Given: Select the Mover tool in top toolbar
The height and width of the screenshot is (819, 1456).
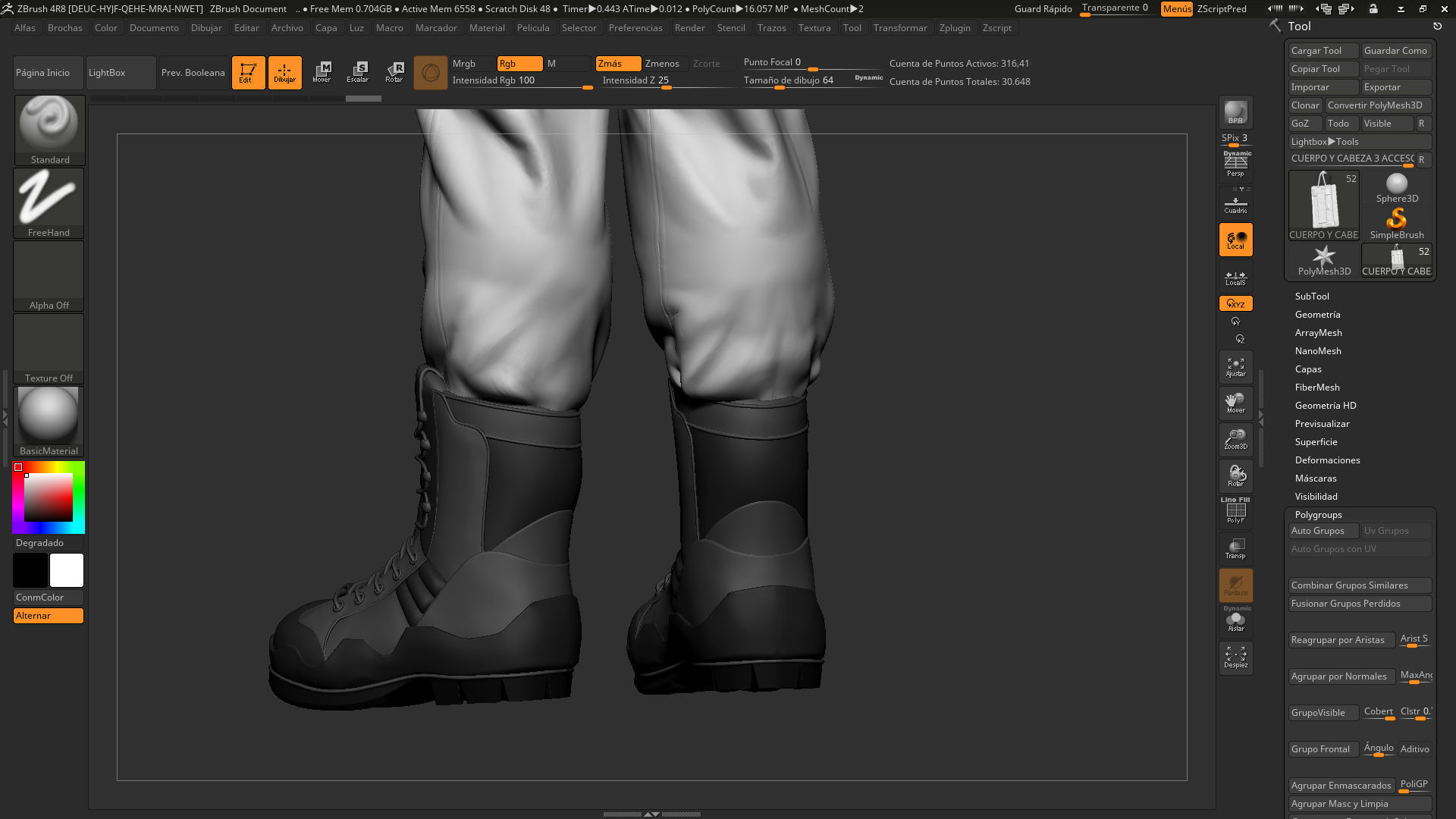Looking at the screenshot, I should [322, 73].
